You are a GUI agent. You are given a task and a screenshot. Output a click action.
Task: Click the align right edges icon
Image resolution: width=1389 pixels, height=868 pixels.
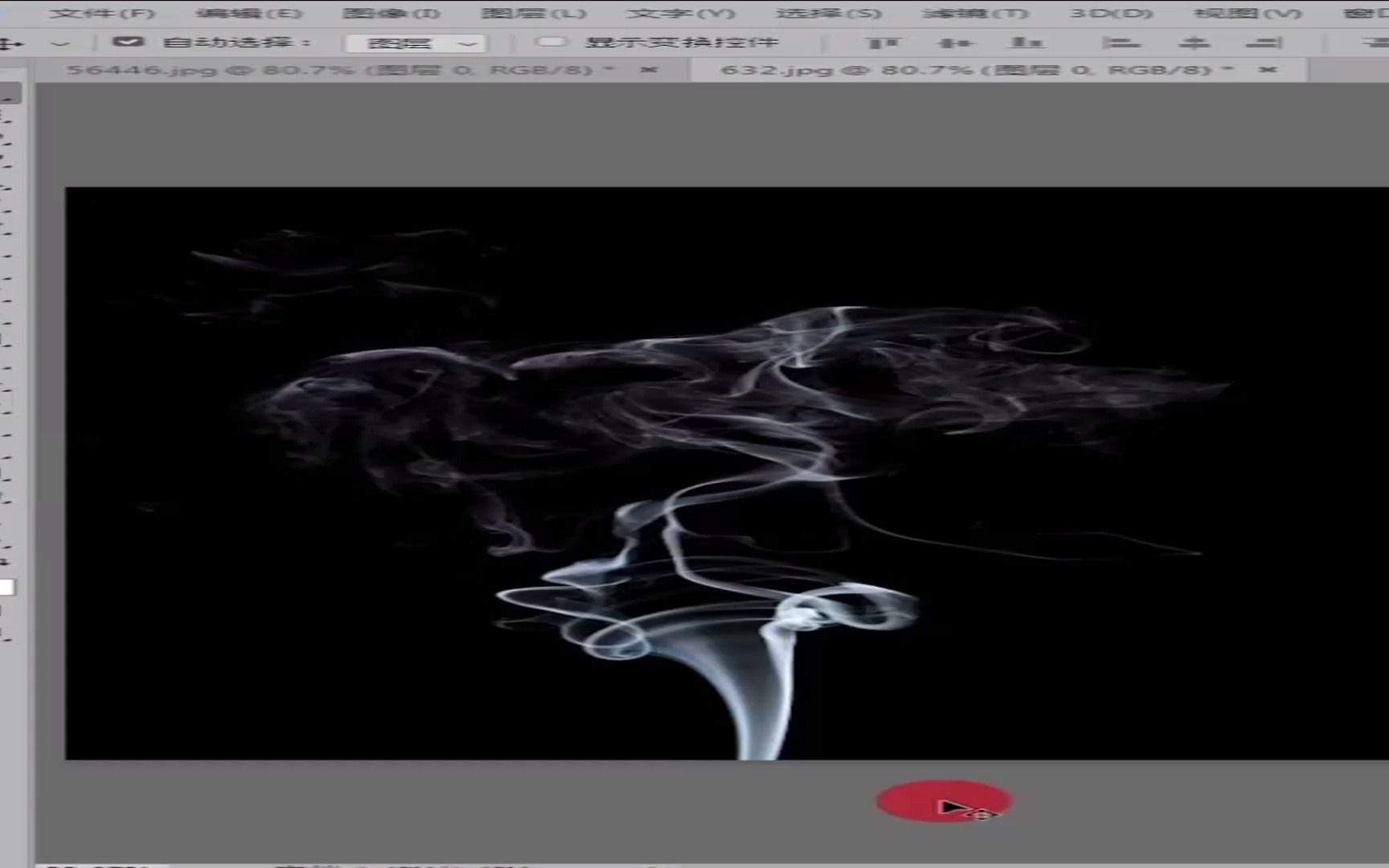click(x=1262, y=42)
